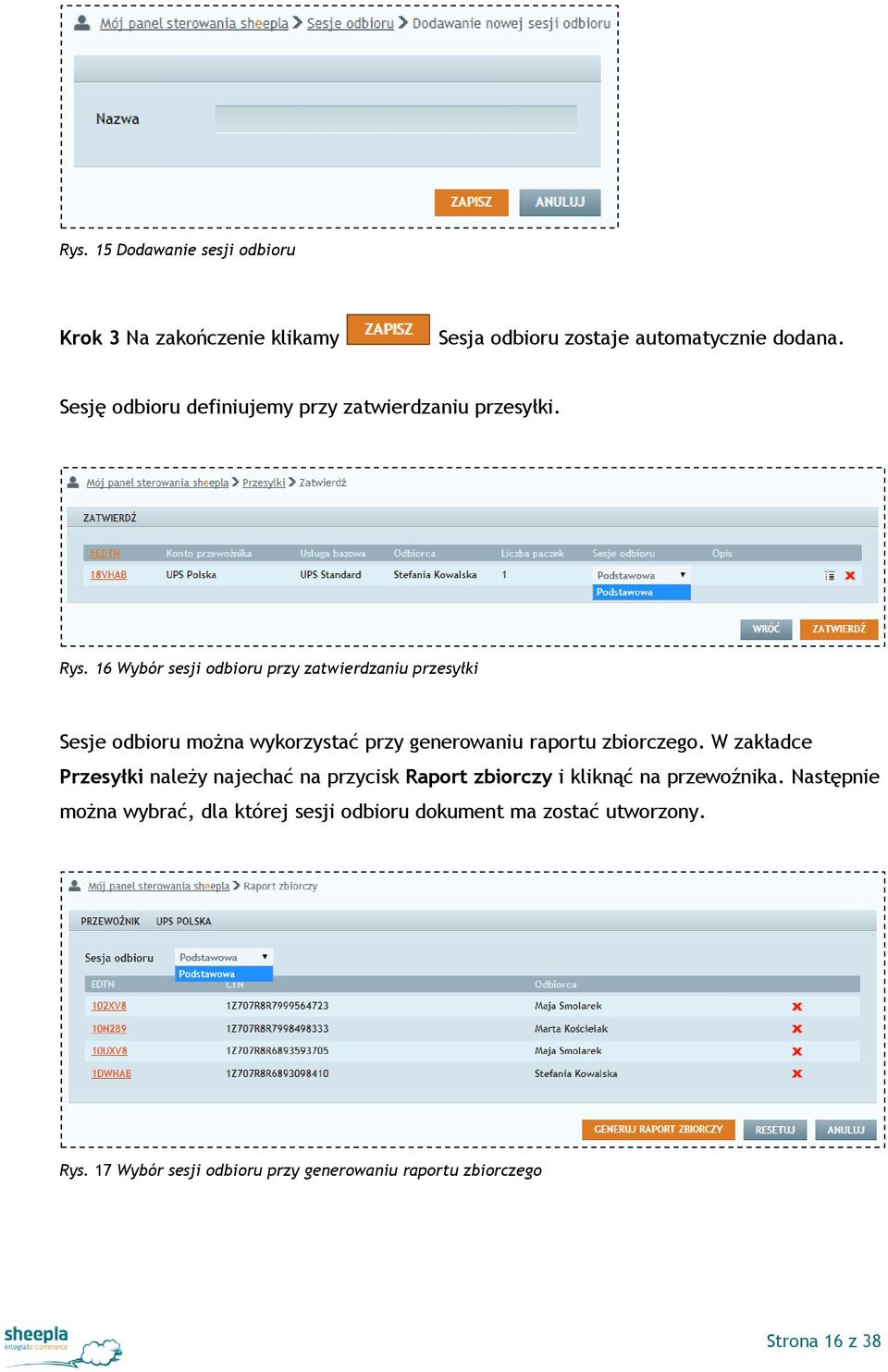Click Stefania Kowalska cell in Zatwierdź table
This screenshot has width=888, height=1372.
(436, 575)
